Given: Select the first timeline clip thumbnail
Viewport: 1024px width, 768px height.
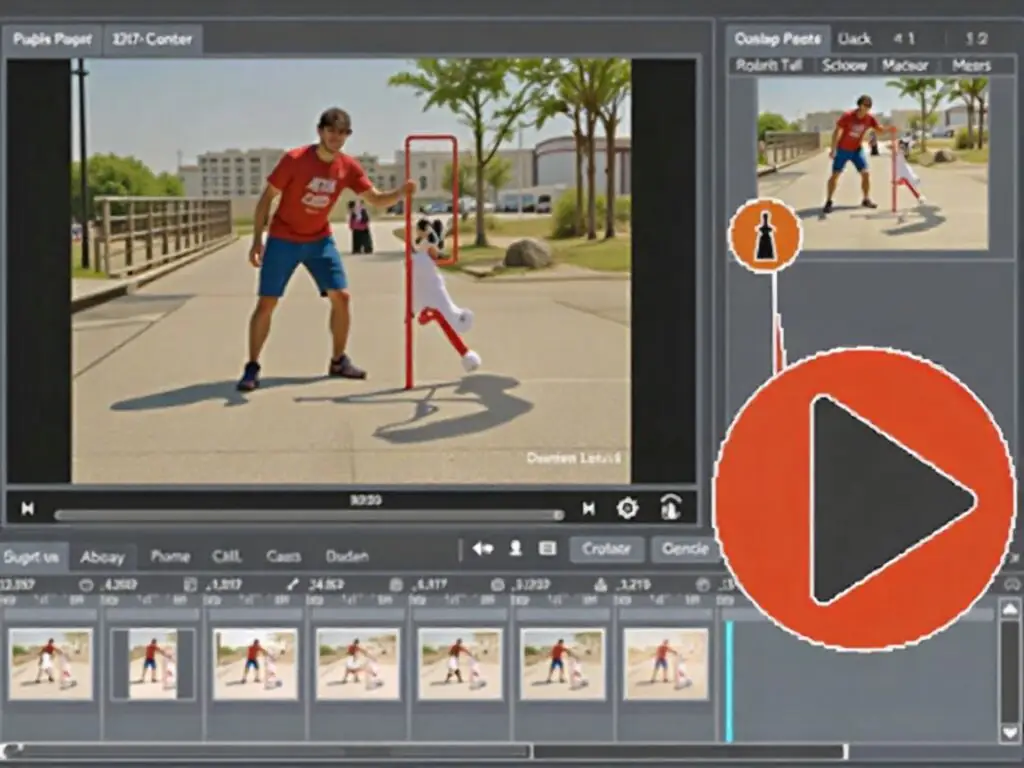Looking at the screenshot, I should (x=50, y=664).
